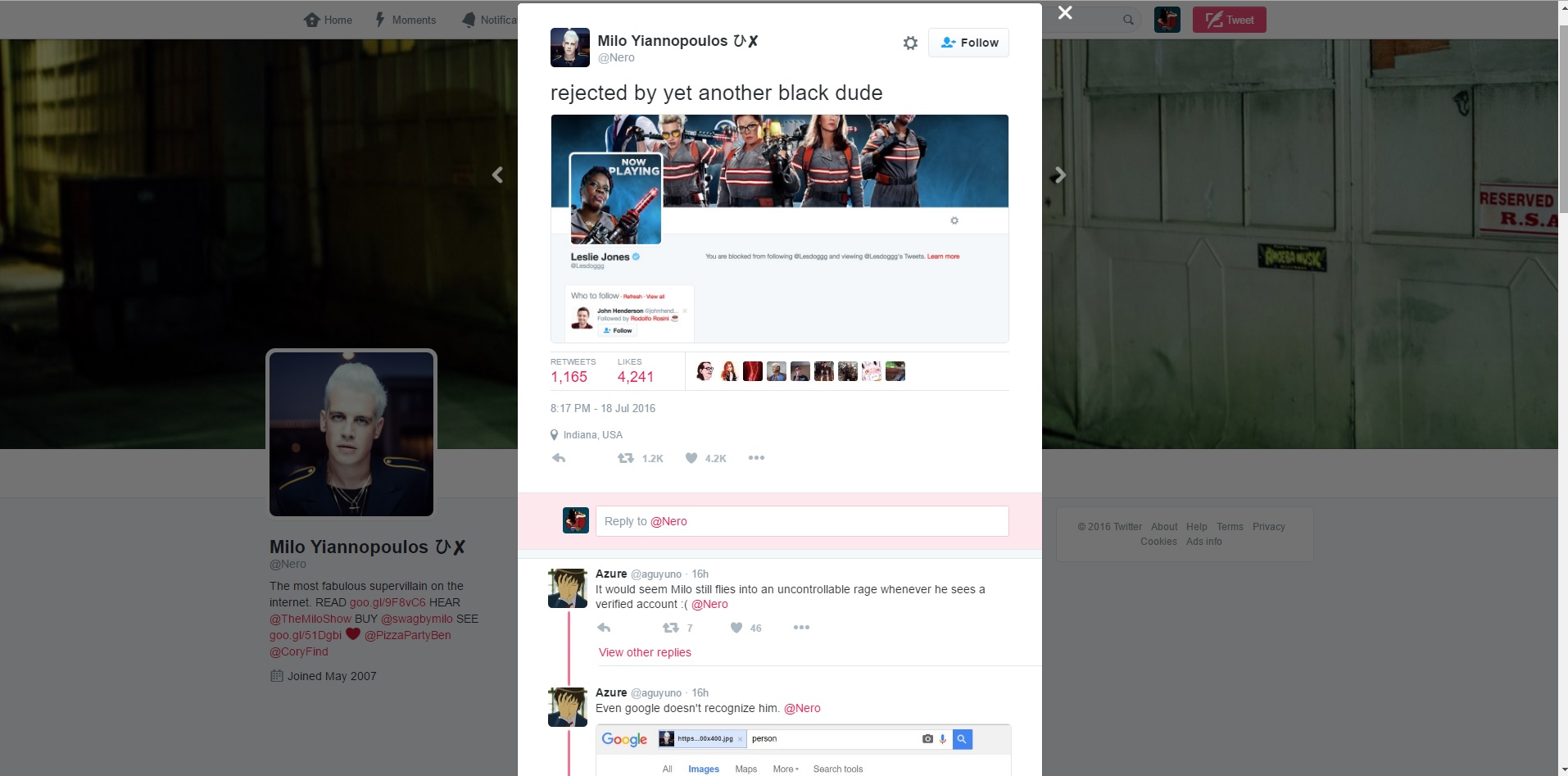Click View other replies link
Viewport: 1568px width, 776px height.
(x=645, y=652)
